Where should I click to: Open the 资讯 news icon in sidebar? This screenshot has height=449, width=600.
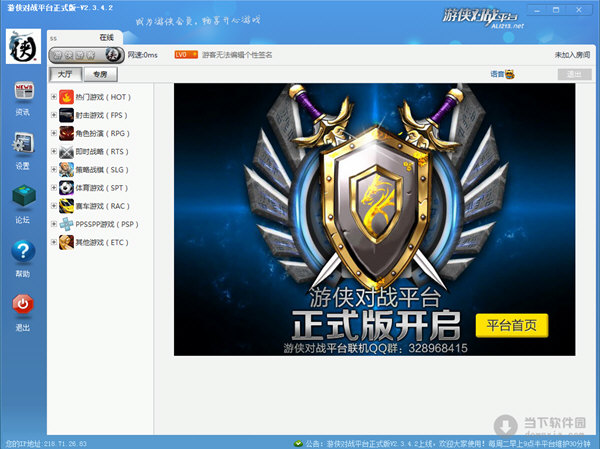(24, 91)
